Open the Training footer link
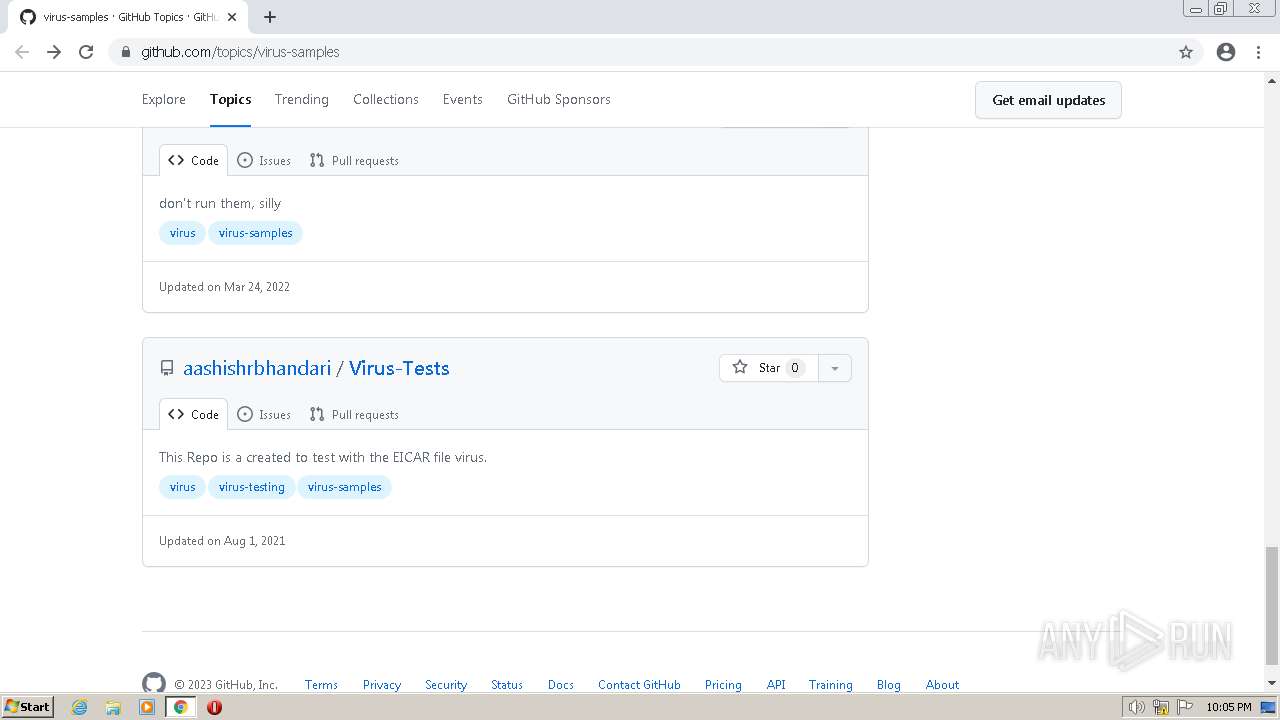 pyautogui.click(x=831, y=685)
